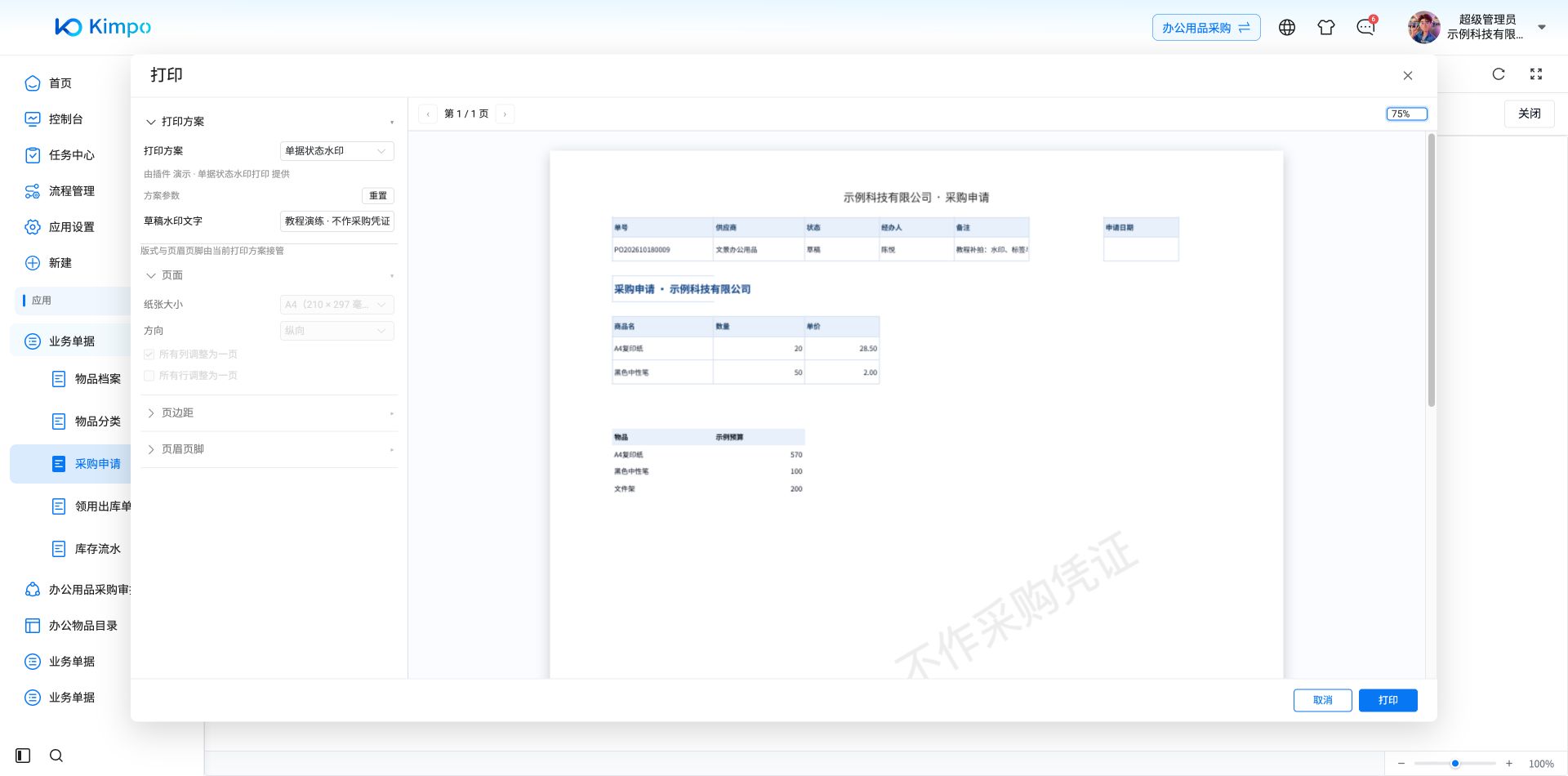Image resolution: width=1568 pixels, height=776 pixels.
Task: Expand the 页眉页脚 section
Action: click(269, 449)
